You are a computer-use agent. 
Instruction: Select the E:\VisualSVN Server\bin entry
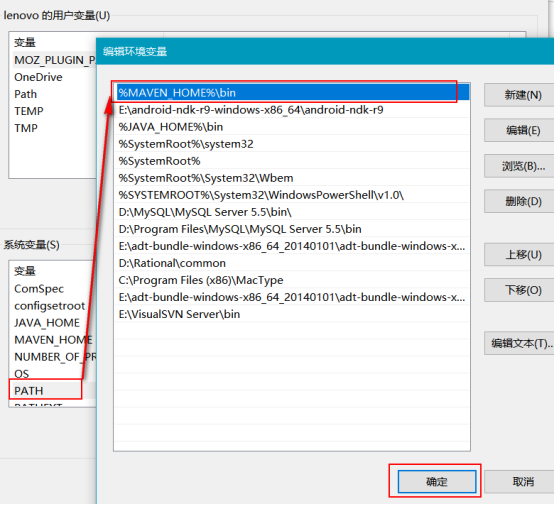click(292, 314)
